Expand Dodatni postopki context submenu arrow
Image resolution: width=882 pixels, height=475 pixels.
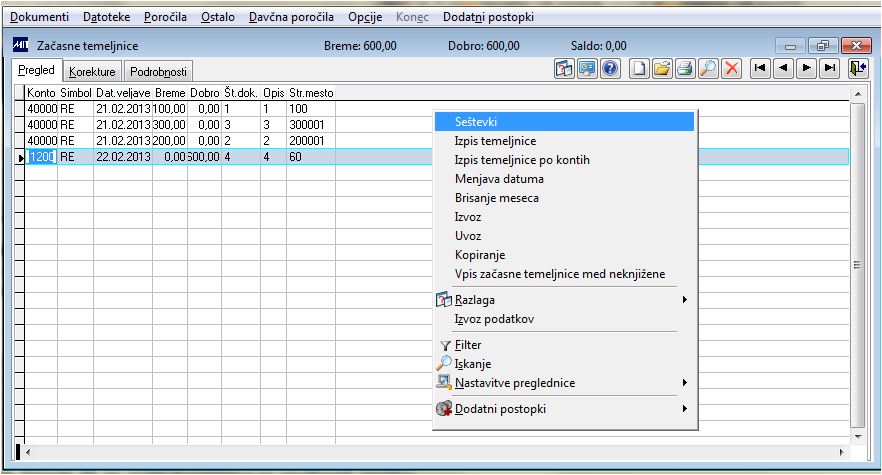(x=685, y=409)
